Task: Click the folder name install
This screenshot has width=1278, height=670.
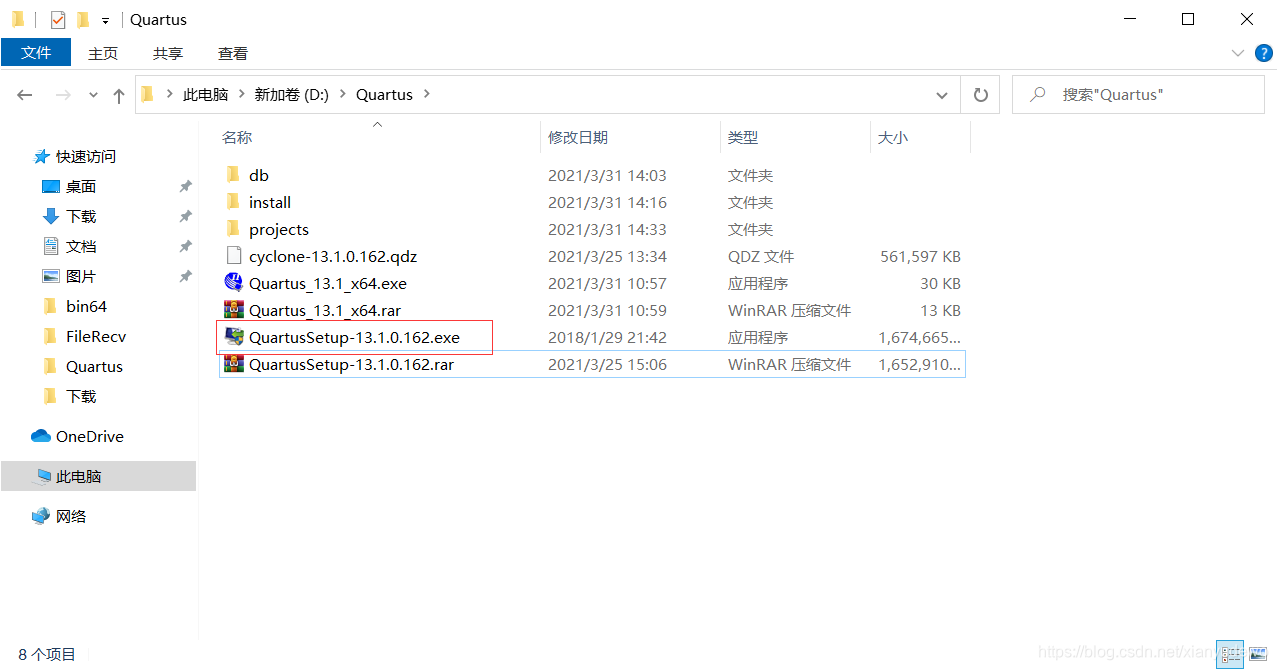Action: pos(270,203)
